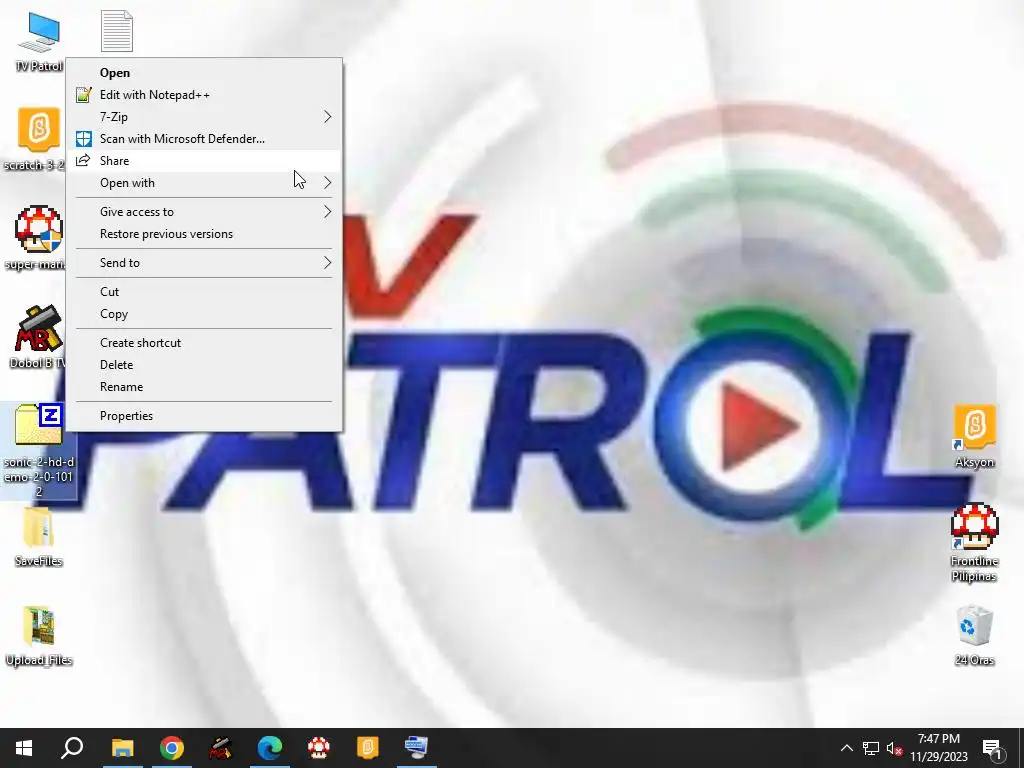
Task: Choose Delete in the context menu
Action: click(204, 365)
